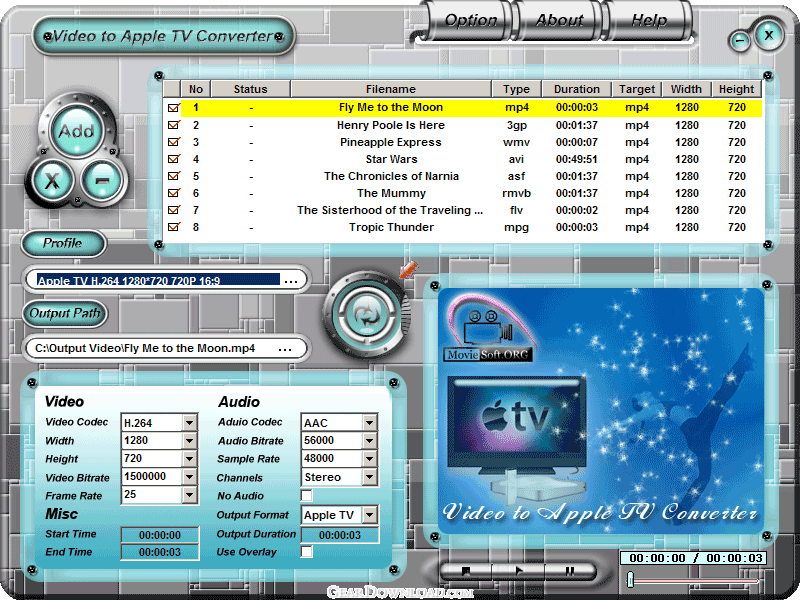Viewport: 800px width, 600px height.
Task: Open the Video Bitrate dropdown
Action: coord(189,477)
